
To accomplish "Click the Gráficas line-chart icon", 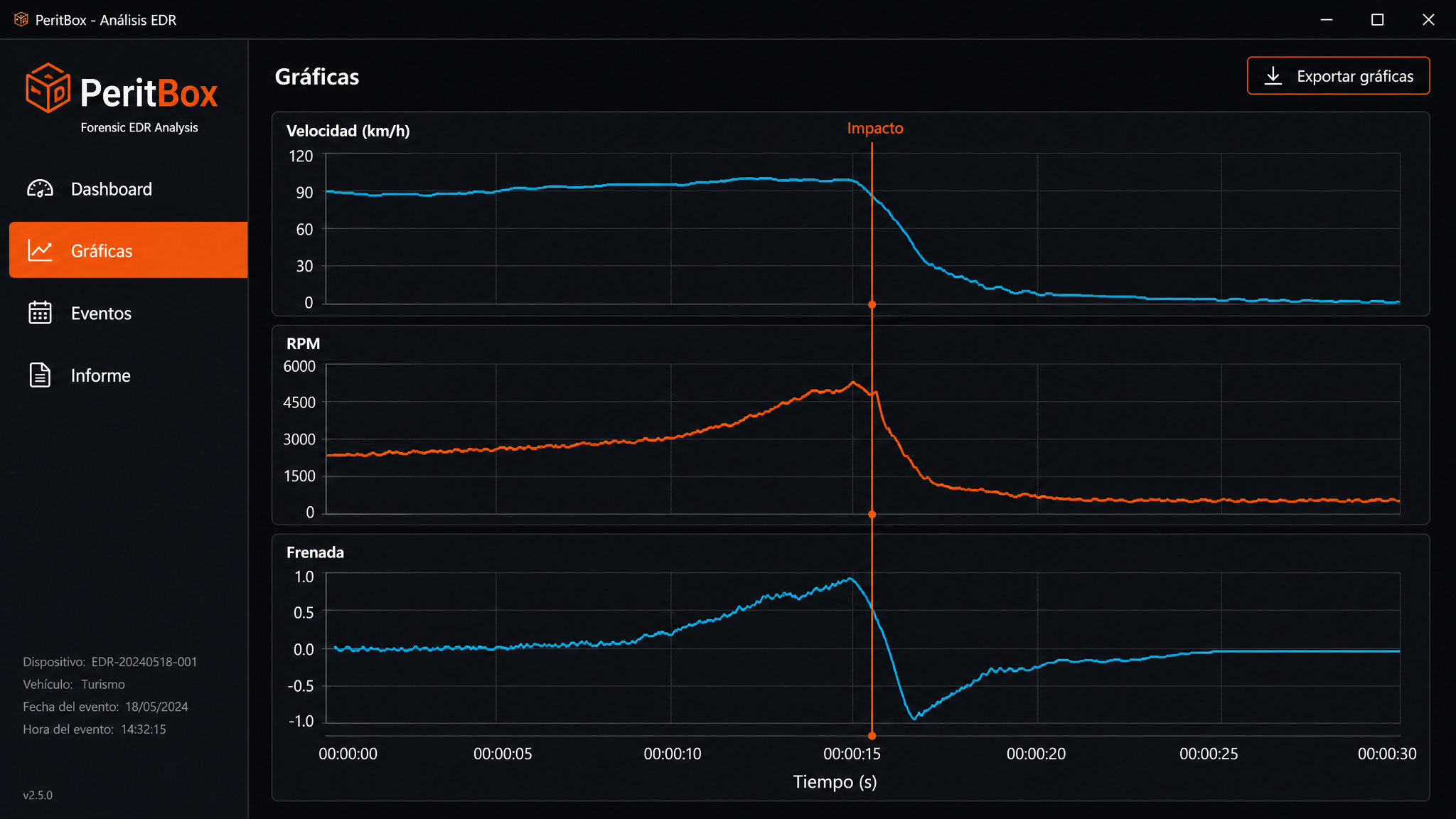I will [40, 250].
